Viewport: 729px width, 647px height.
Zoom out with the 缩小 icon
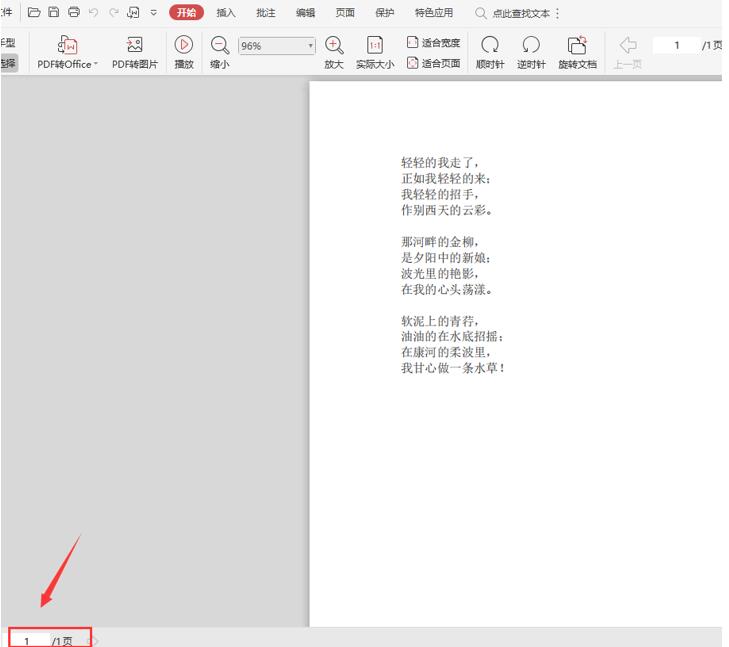pos(219,45)
